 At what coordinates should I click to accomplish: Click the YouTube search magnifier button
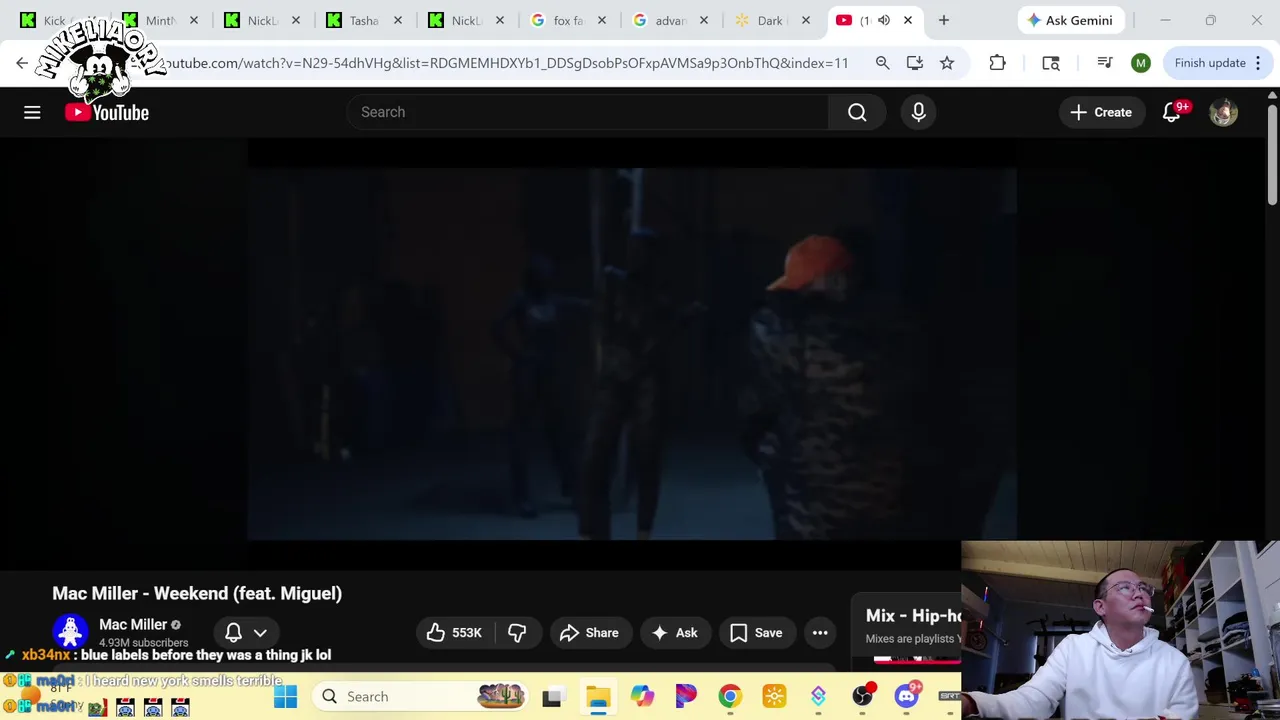[x=857, y=112]
